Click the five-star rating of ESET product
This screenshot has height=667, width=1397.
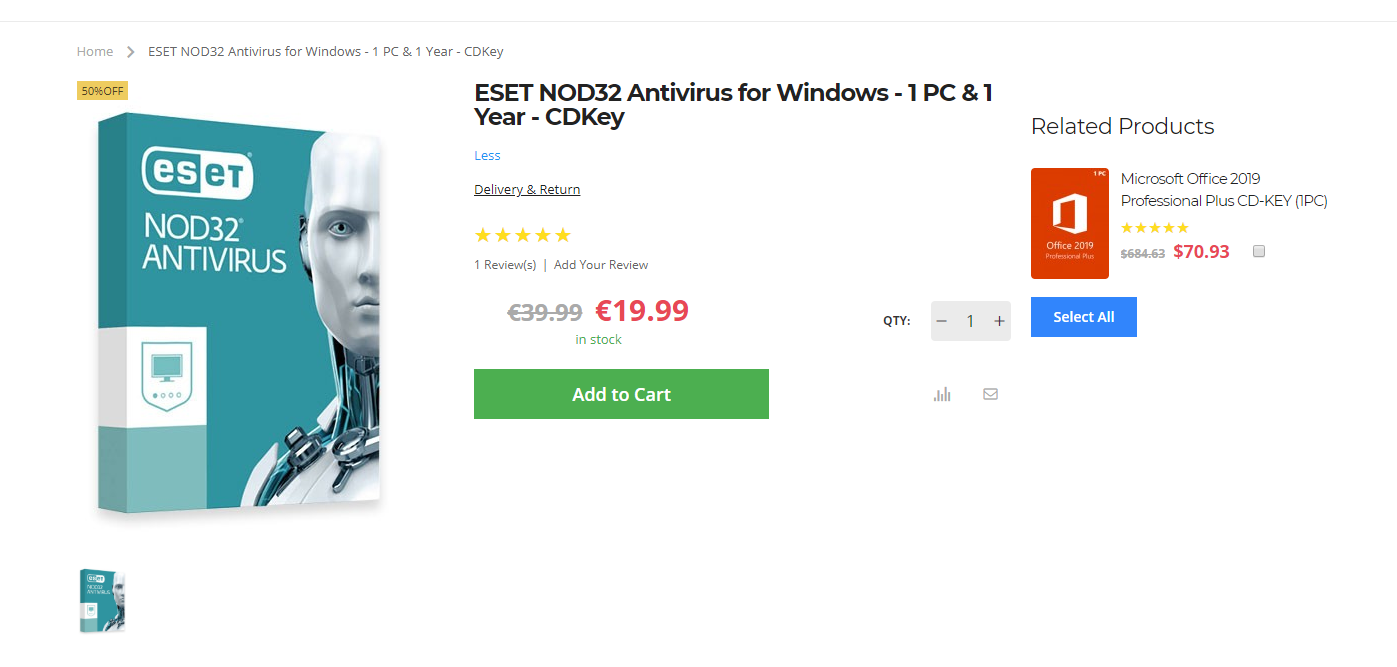pyautogui.click(x=522, y=235)
